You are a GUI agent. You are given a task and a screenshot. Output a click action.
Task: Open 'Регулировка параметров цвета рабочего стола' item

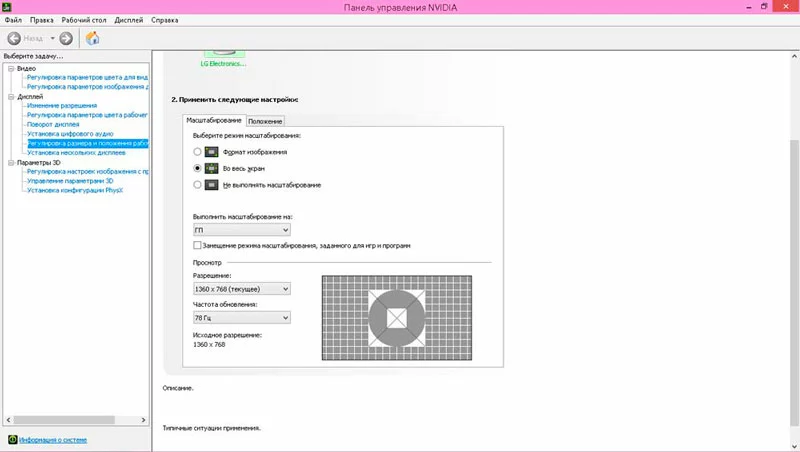pyautogui.click(x=87, y=115)
